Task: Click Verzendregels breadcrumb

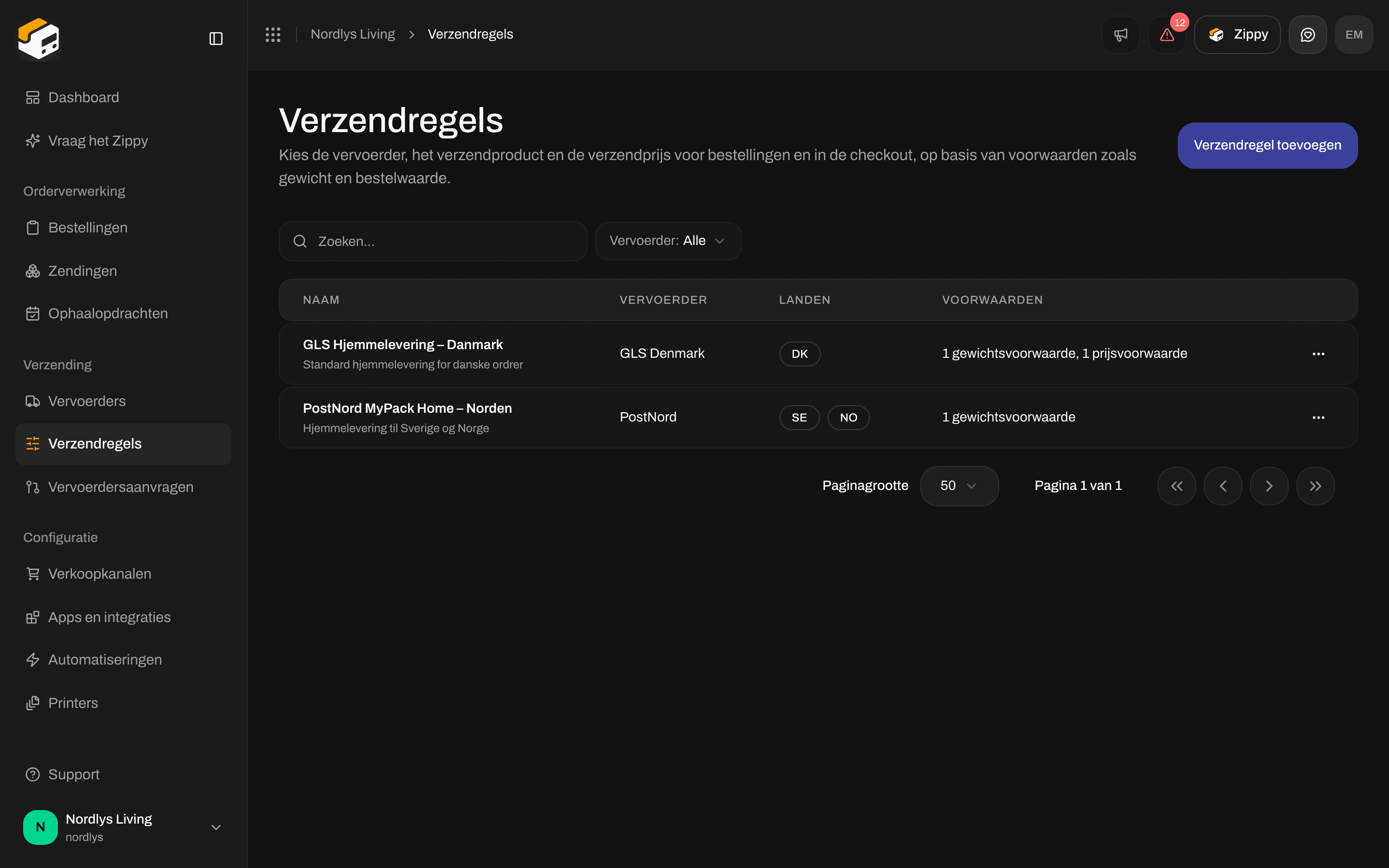Action: 471,34
